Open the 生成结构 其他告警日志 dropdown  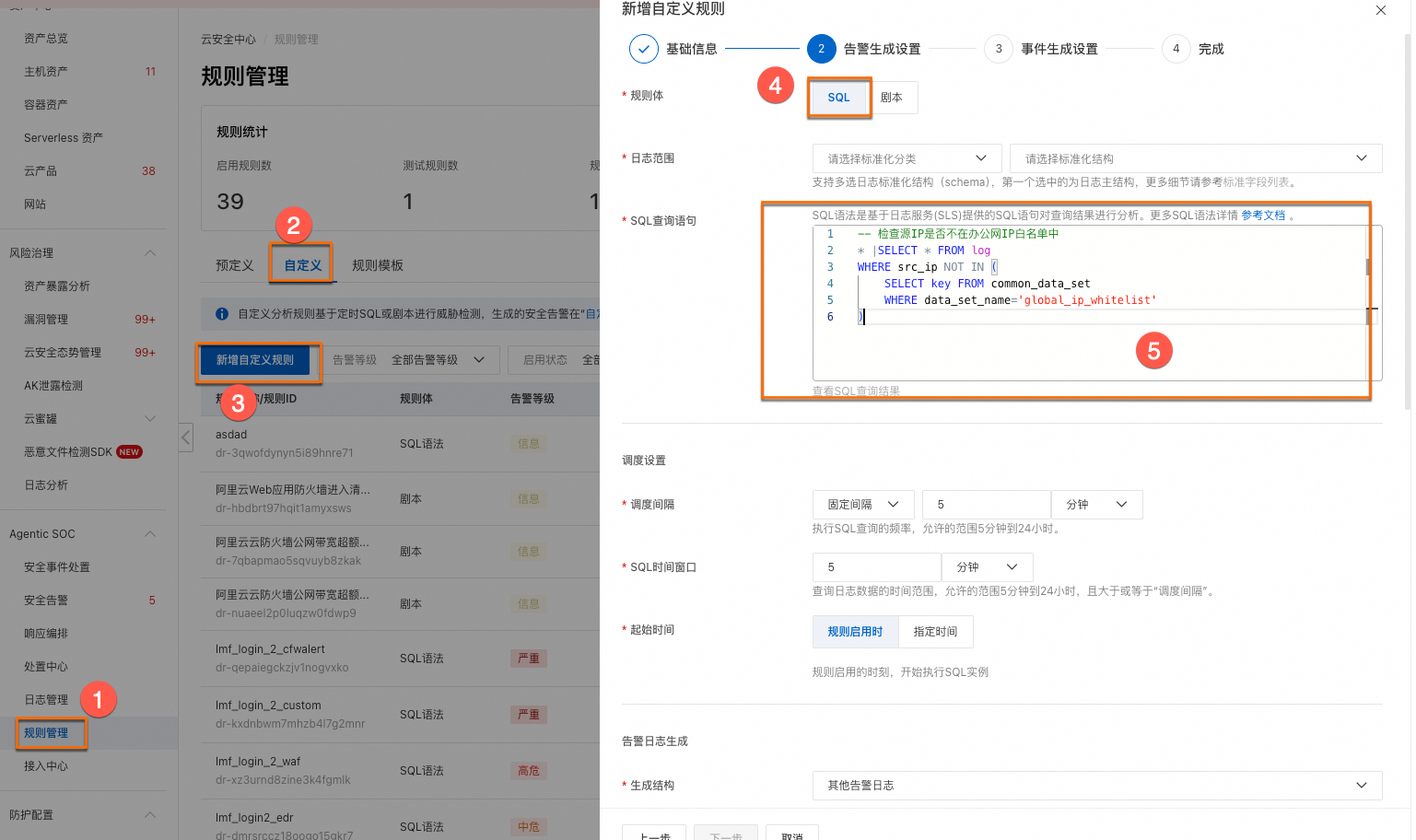[1097, 786]
